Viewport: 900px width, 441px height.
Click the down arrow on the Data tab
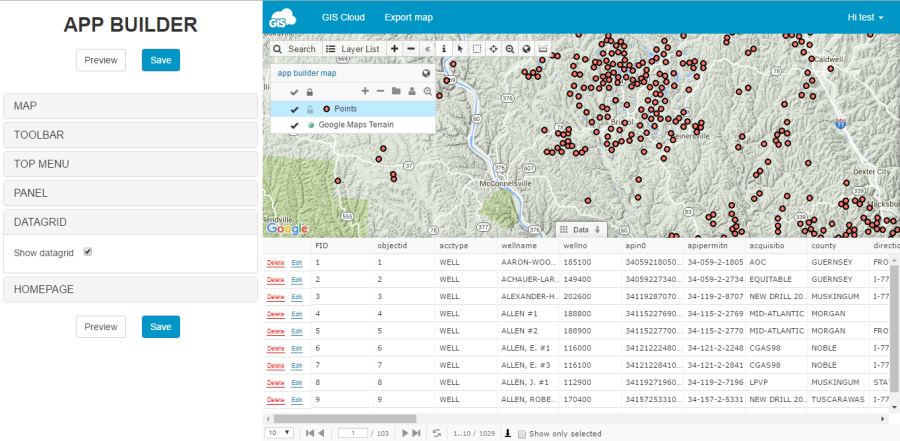pos(597,230)
